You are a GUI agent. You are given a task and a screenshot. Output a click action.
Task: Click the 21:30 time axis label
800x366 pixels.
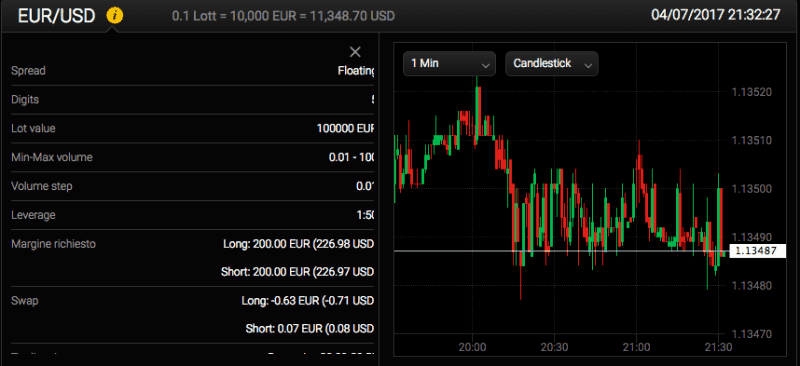coord(718,347)
